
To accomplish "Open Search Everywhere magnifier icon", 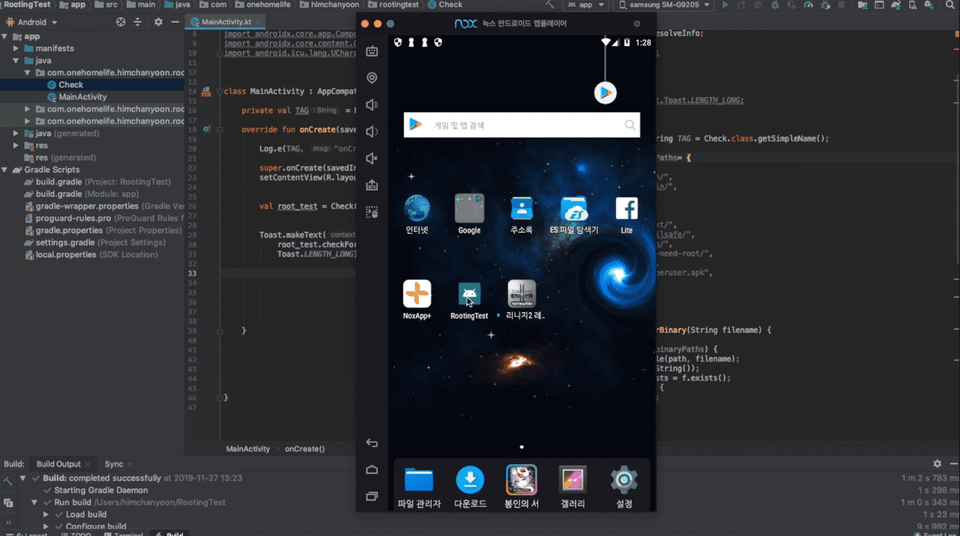I will (x=950, y=4).
